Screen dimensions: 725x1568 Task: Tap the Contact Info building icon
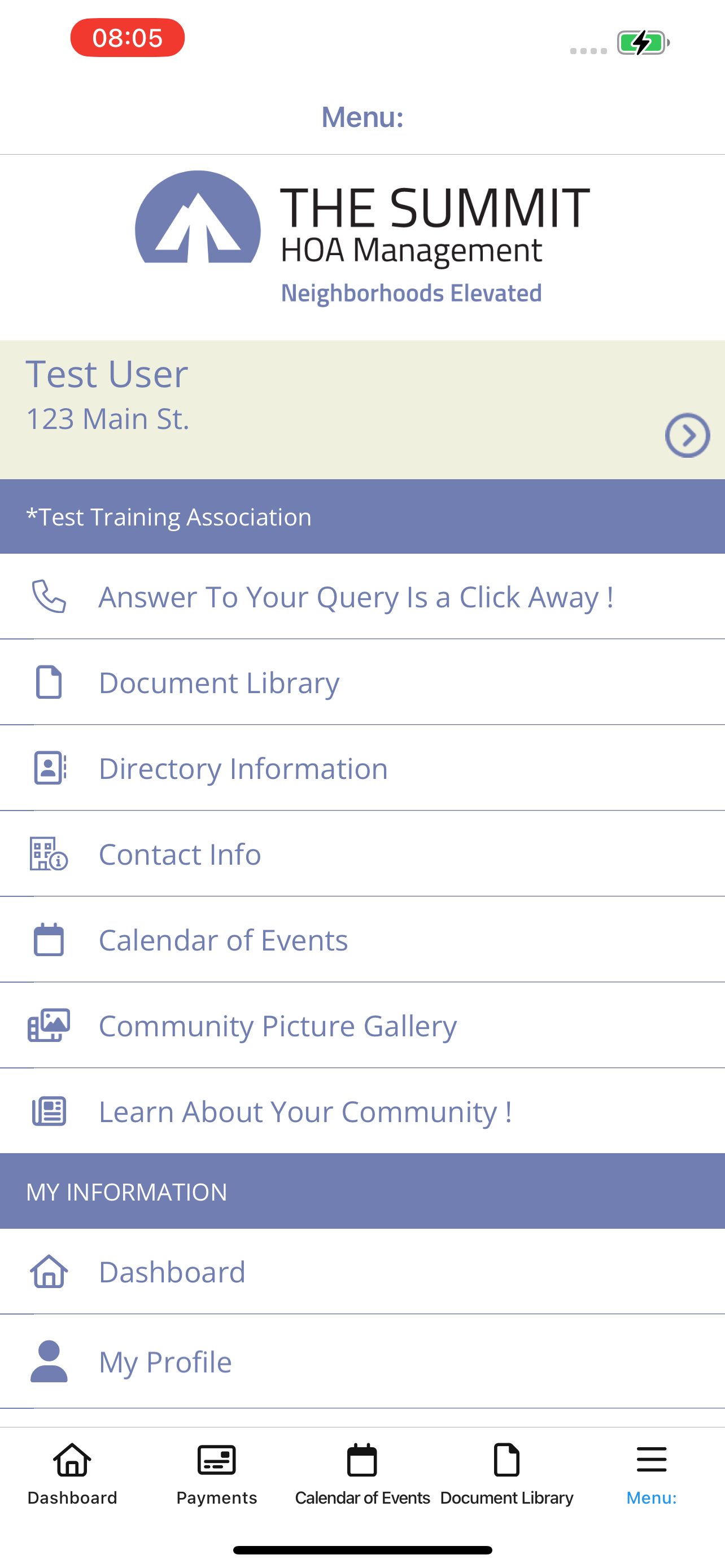coord(49,853)
